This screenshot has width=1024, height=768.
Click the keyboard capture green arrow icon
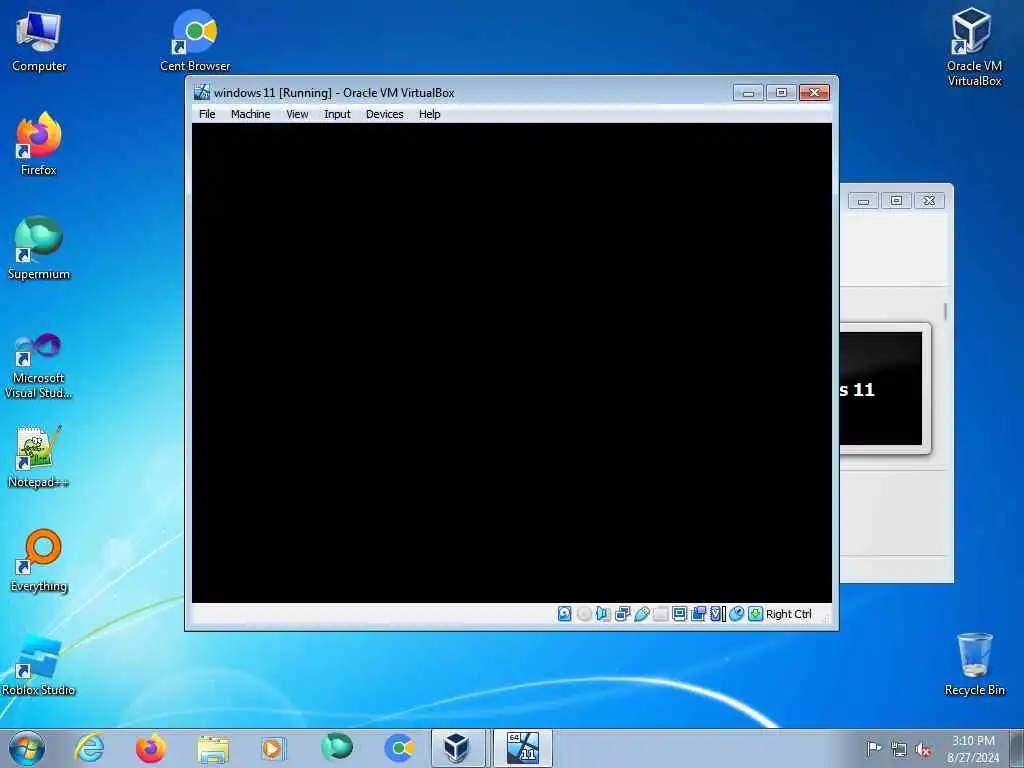coord(756,614)
